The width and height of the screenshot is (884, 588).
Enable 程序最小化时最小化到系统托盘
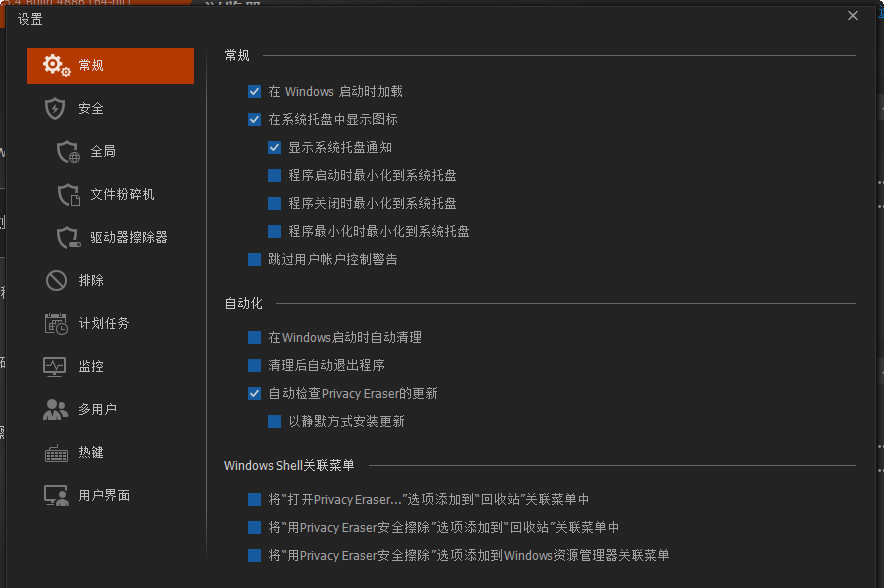(x=274, y=231)
